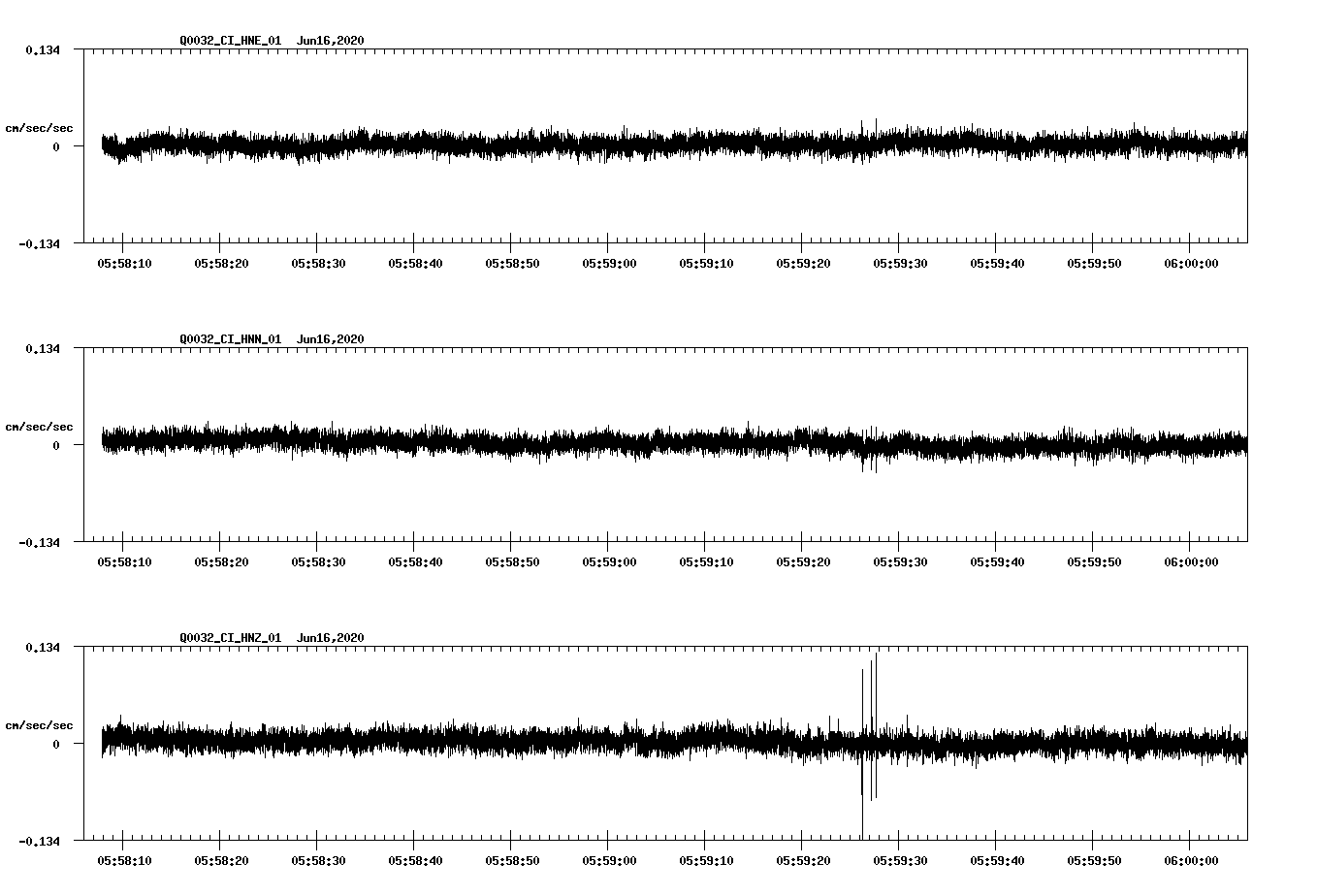Select 05:59:30 time label on HNN plot
Viewport: 1317px width, 896px height.
click(x=900, y=562)
